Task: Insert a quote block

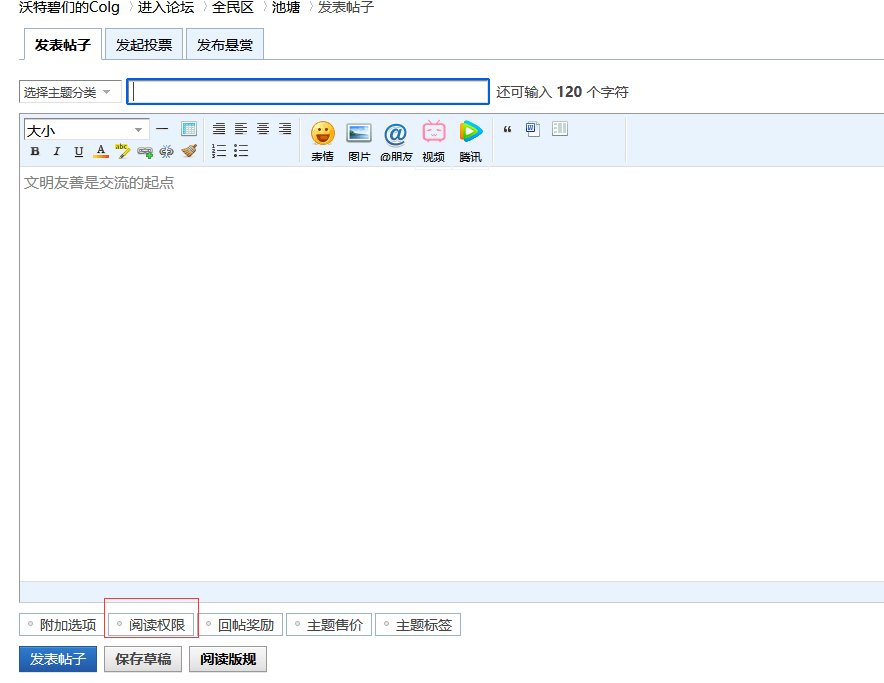Action: (507, 129)
